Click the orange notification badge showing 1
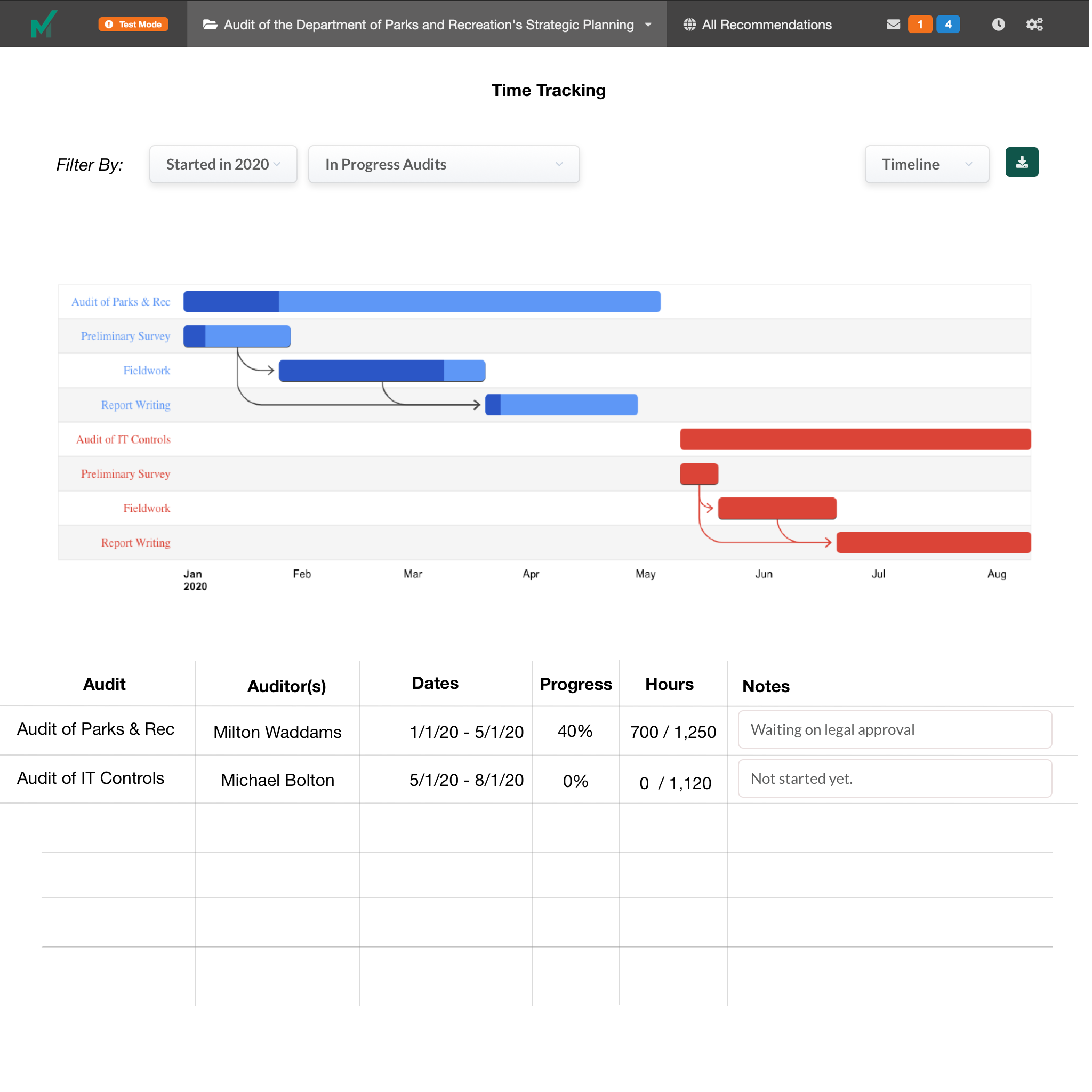The height and width of the screenshot is (1092, 1092). click(920, 25)
